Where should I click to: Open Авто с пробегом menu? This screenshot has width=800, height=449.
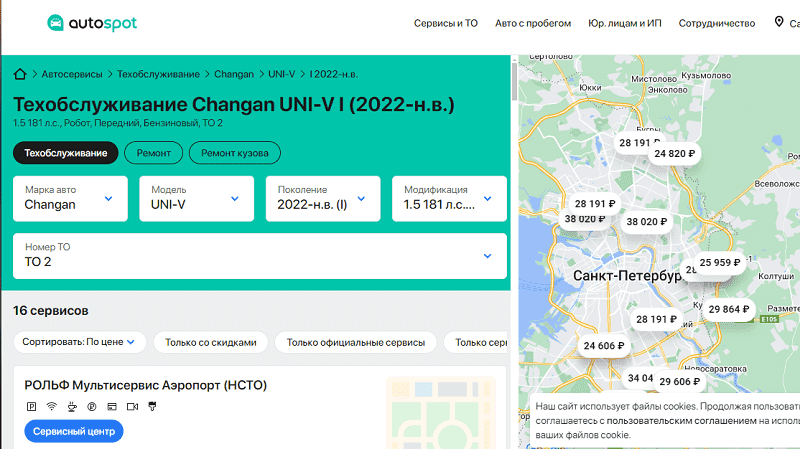click(533, 23)
